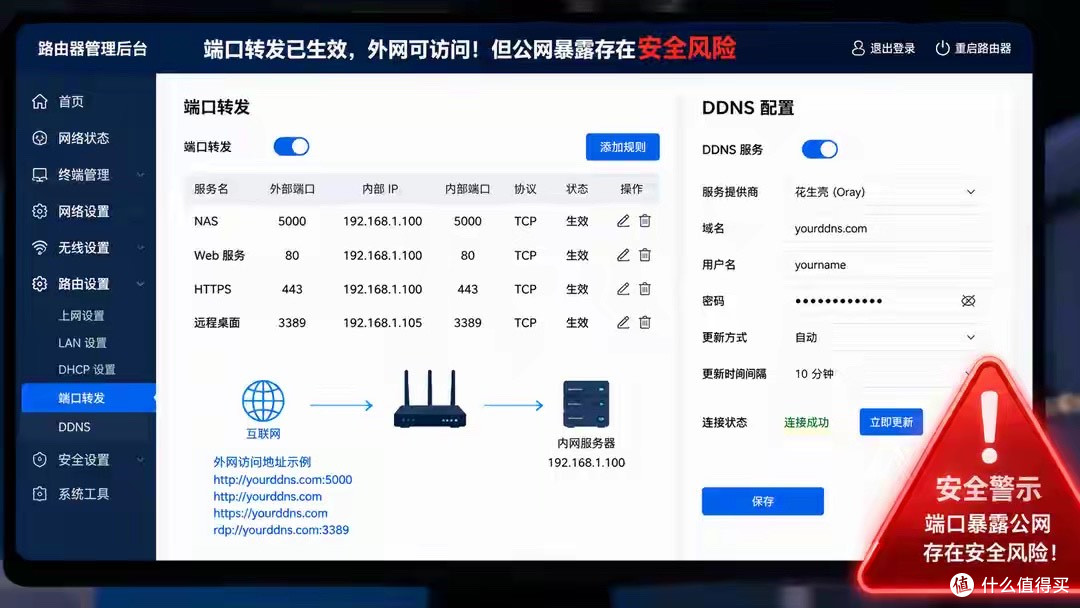The image size is (1080, 608).
Task: Click external port 3389 cell
Action: pyautogui.click(x=292, y=323)
